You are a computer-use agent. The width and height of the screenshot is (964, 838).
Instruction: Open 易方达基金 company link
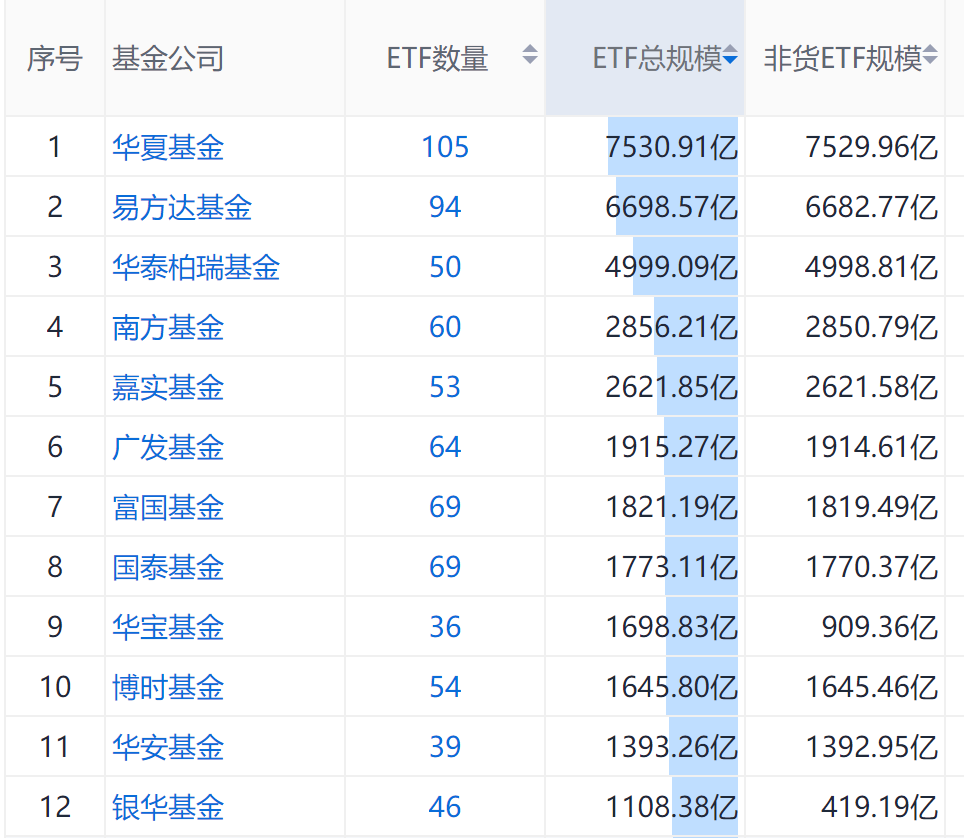click(182, 207)
